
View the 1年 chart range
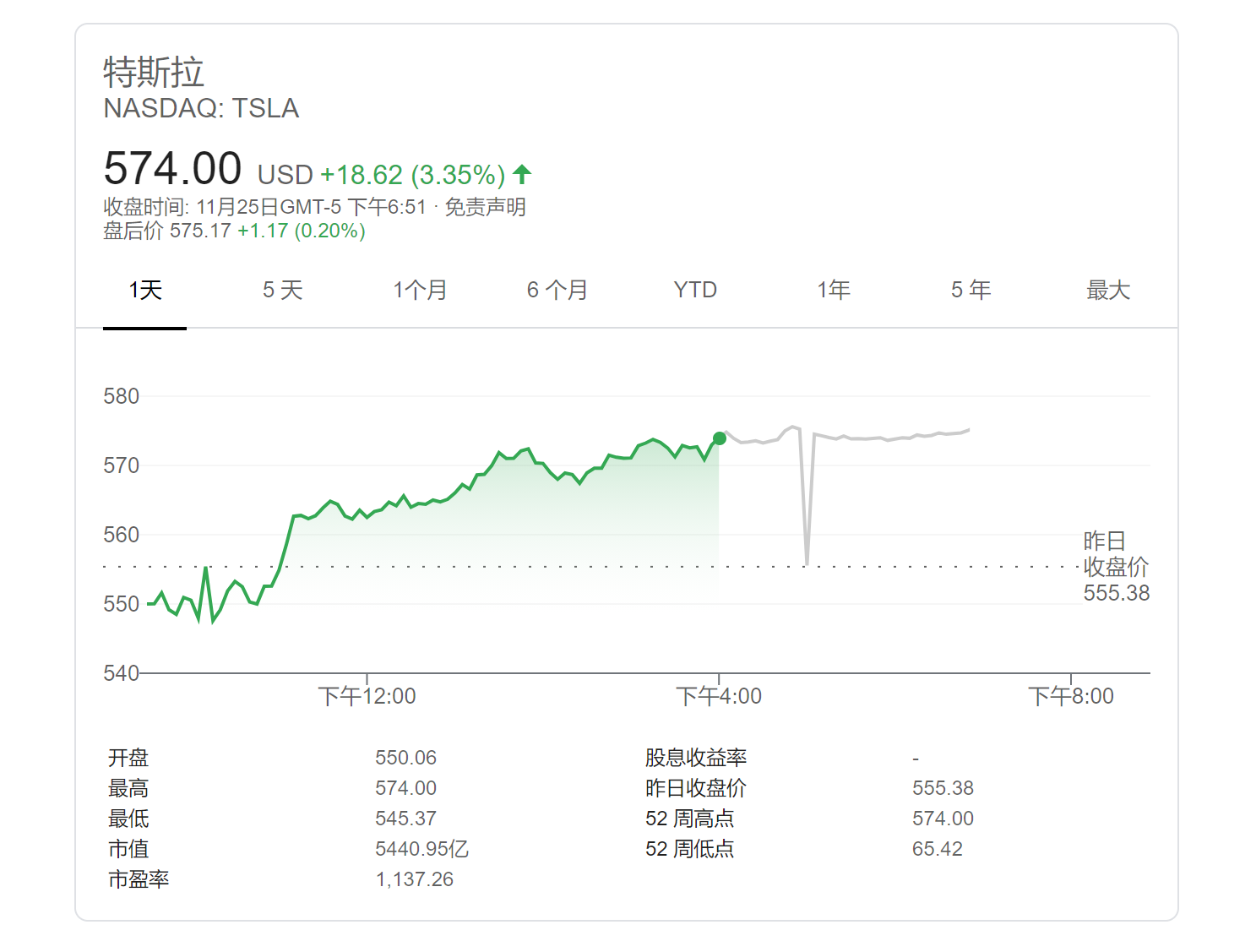833,291
